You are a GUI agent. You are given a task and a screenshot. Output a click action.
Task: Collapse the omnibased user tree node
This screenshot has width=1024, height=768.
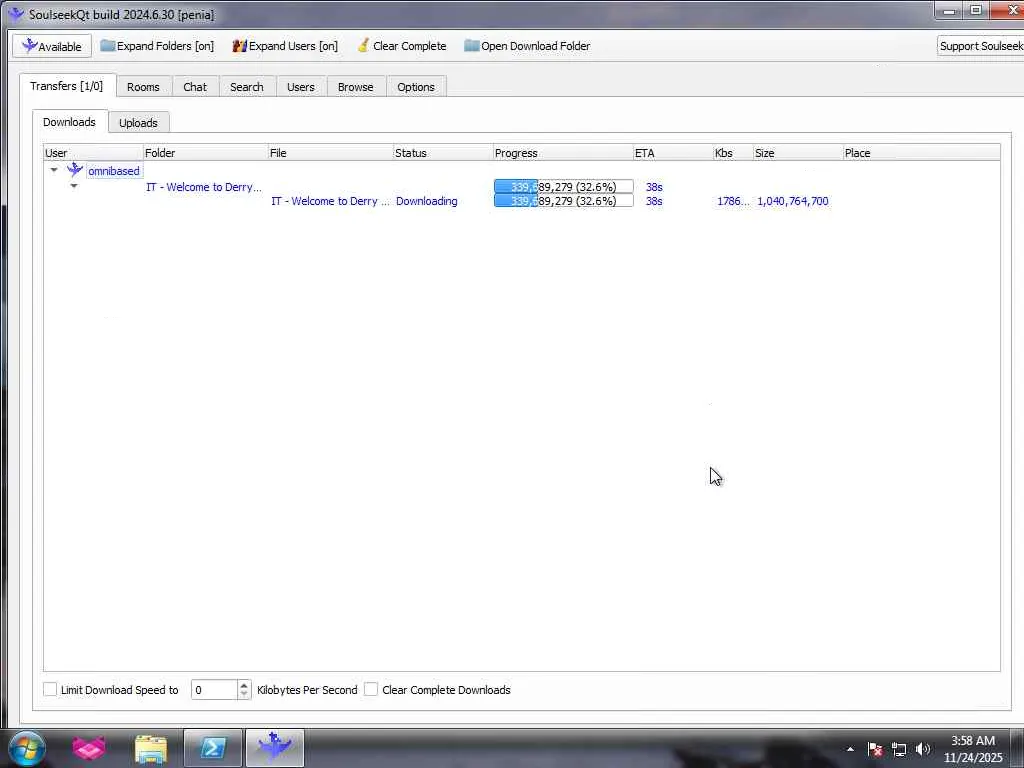pos(54,170)
